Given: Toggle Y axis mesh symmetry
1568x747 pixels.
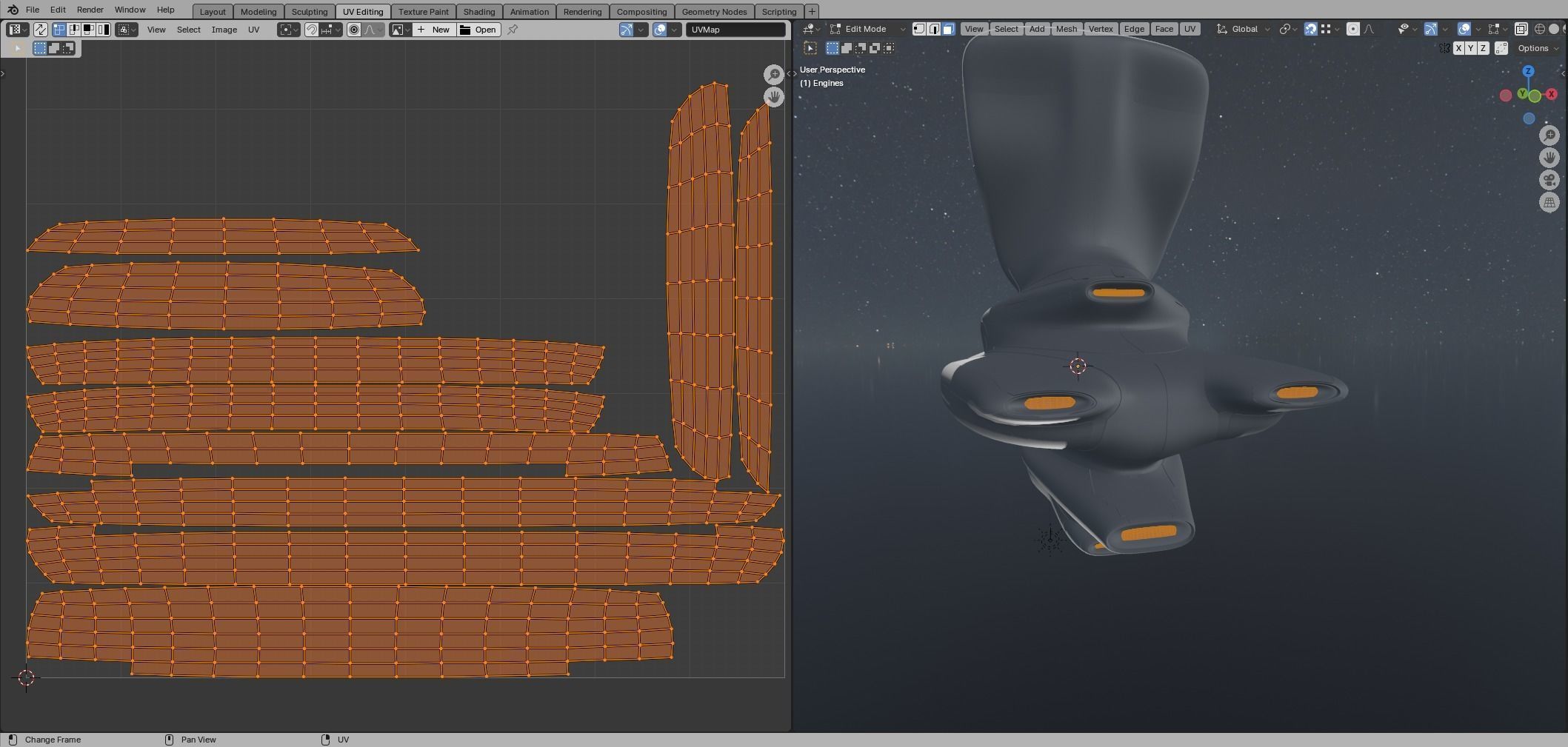Looking at the screenshot, I should [x=1470, y=48].
